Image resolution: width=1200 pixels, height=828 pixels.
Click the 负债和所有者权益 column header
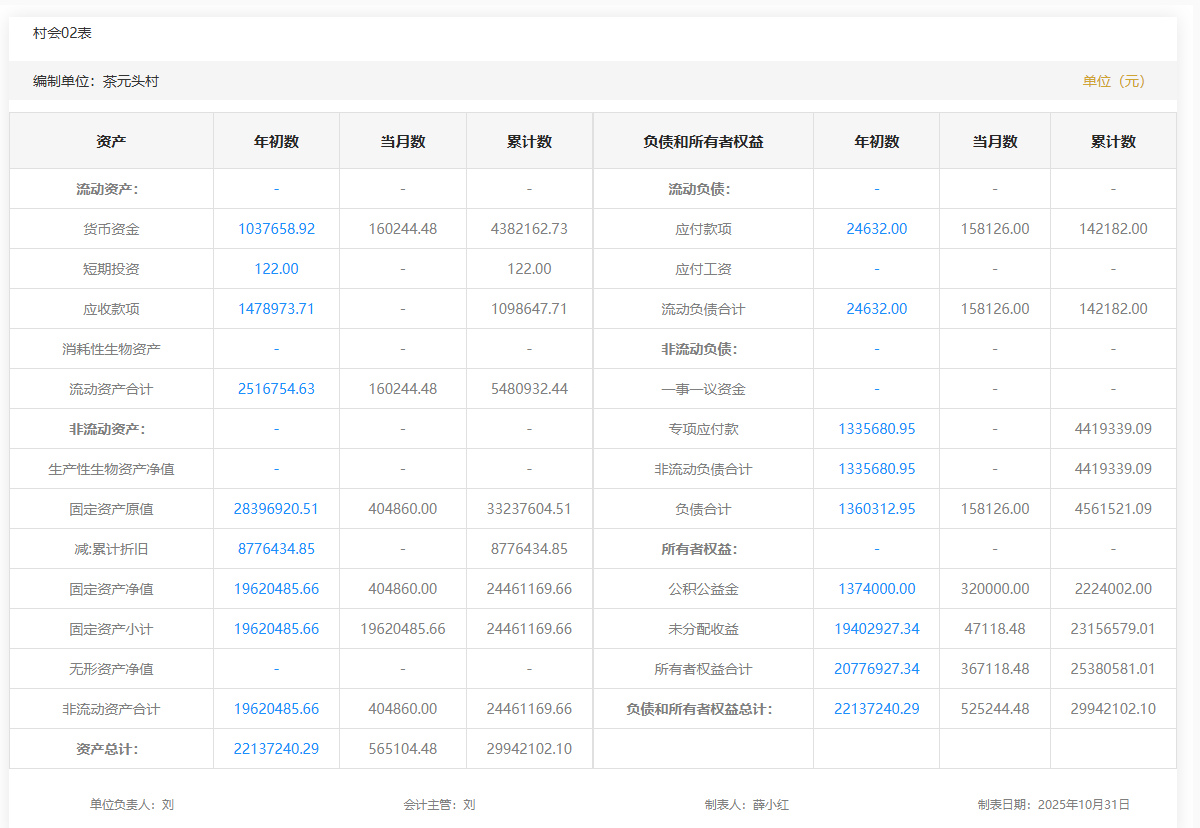pos(703,142)
